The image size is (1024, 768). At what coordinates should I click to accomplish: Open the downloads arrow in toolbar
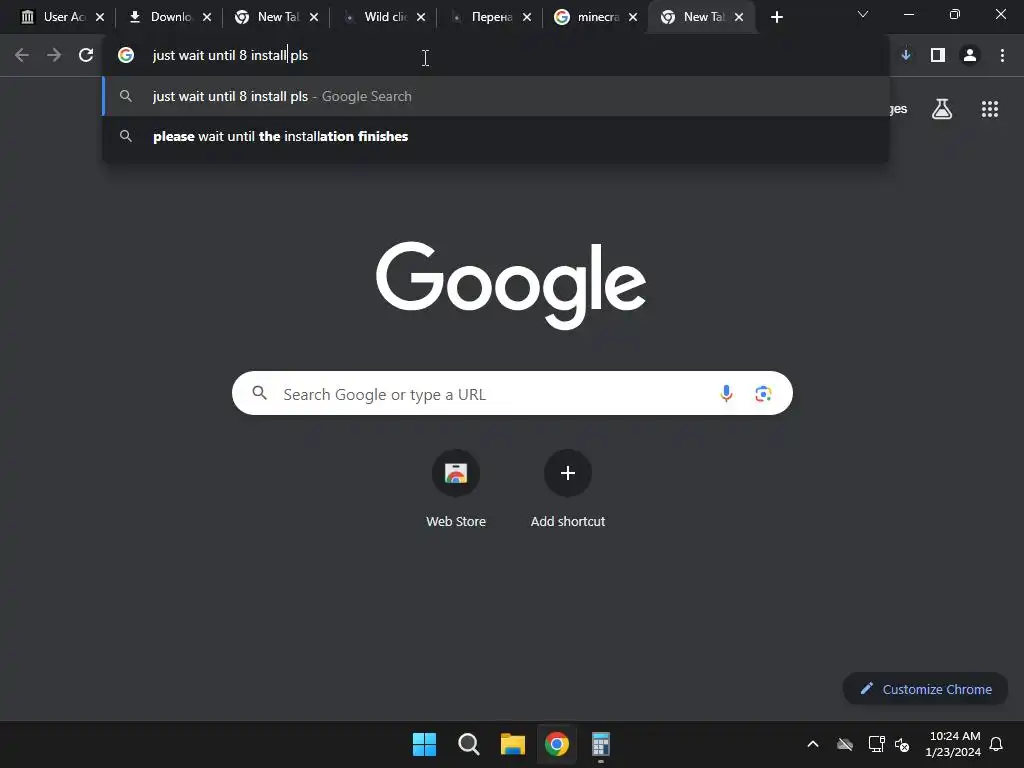pyautogui.click(x=906, y=56)
